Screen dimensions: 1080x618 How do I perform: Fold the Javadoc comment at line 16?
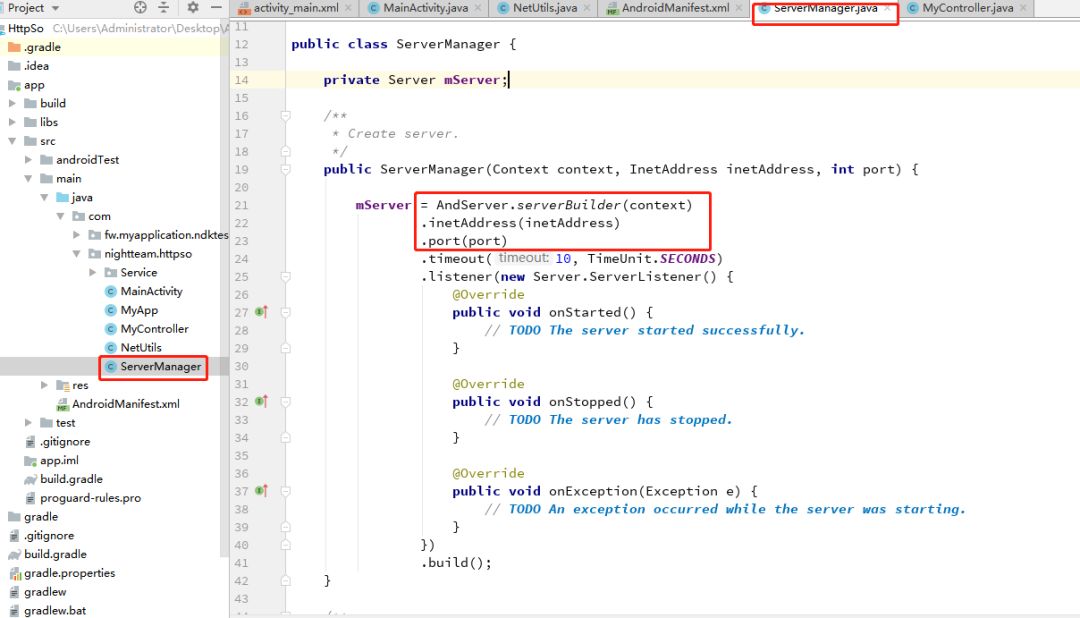tap(285, 116)
